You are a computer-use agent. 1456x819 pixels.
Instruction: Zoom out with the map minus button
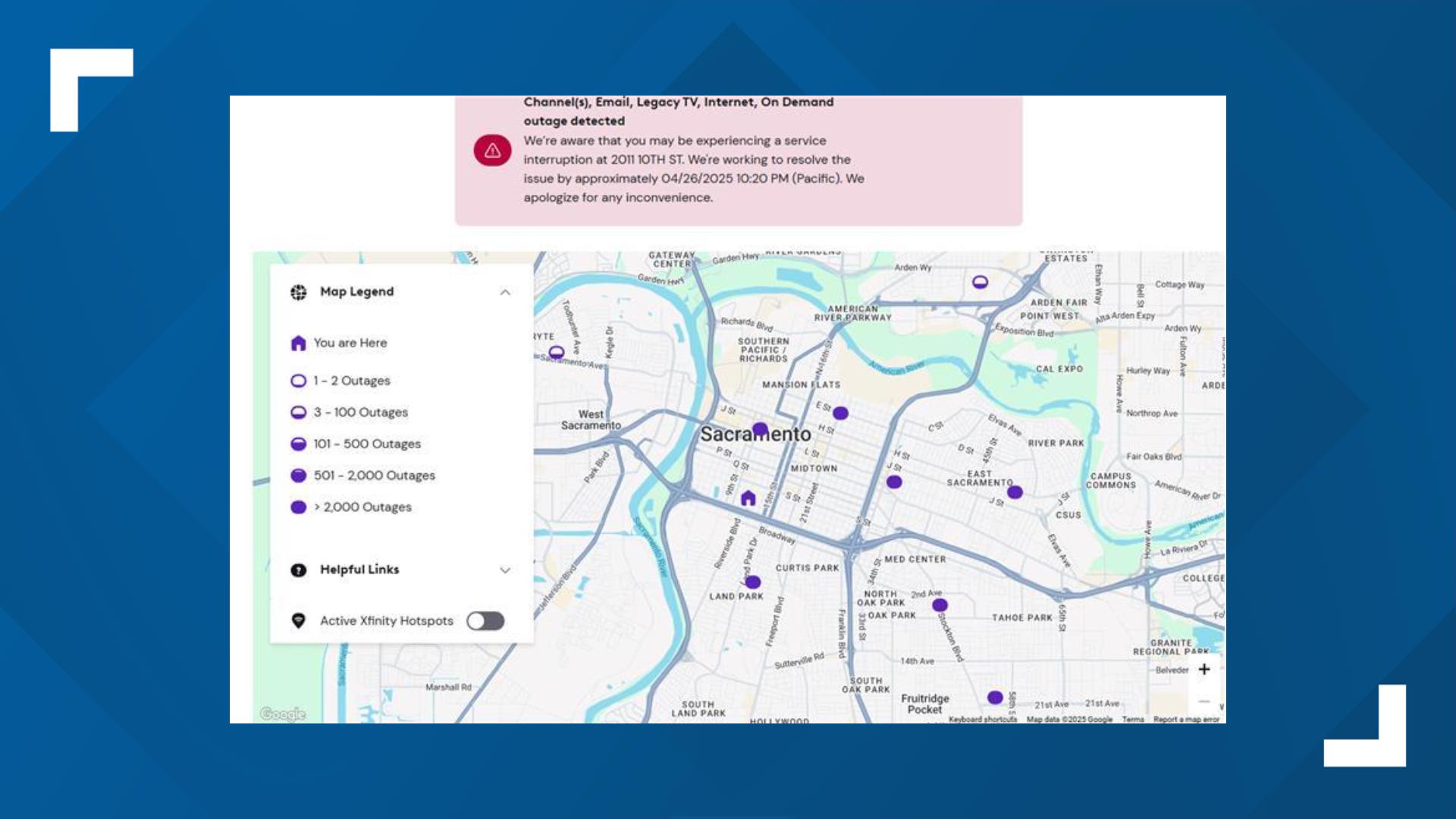1203,701
